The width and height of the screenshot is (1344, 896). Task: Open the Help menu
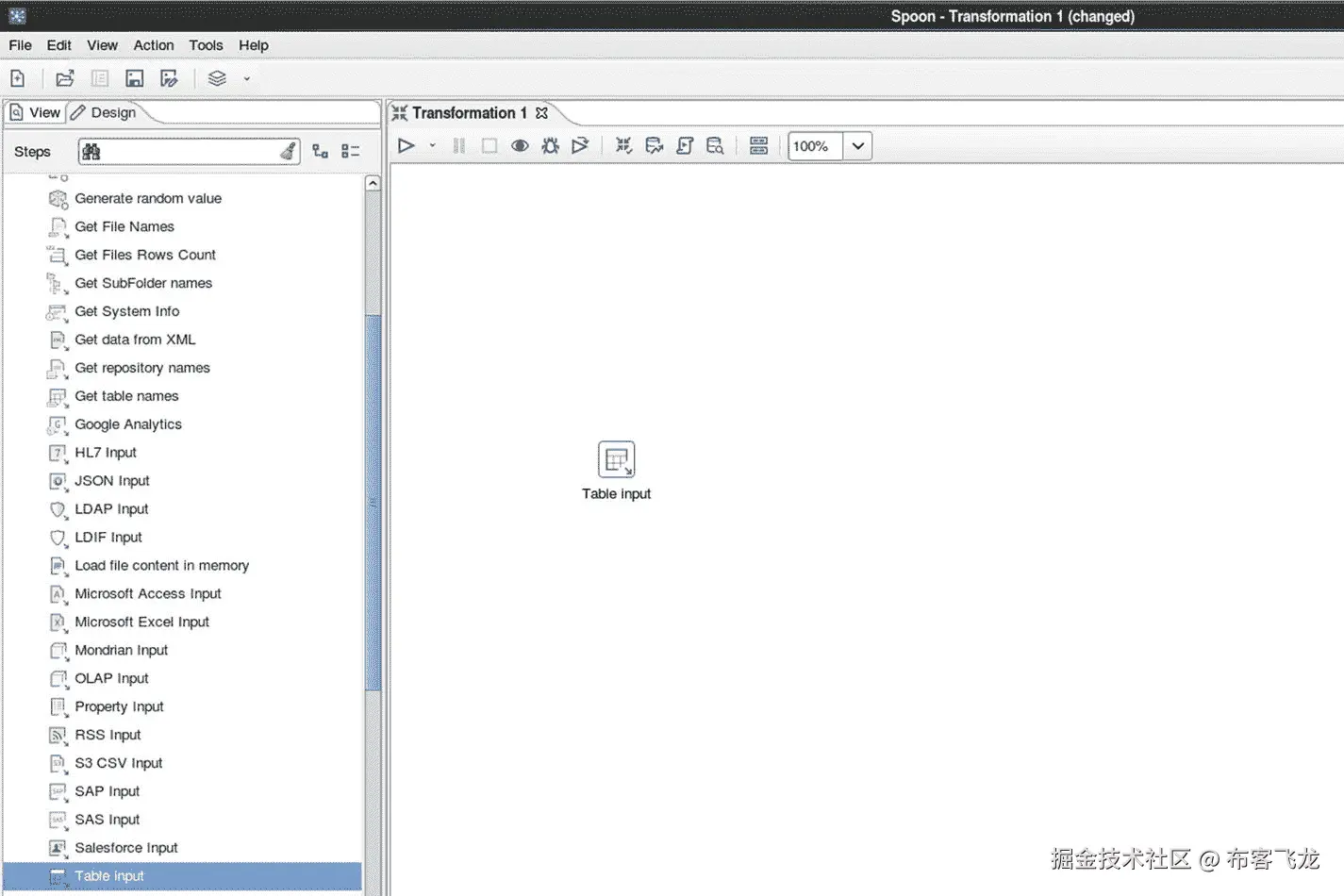click(254, 45)
